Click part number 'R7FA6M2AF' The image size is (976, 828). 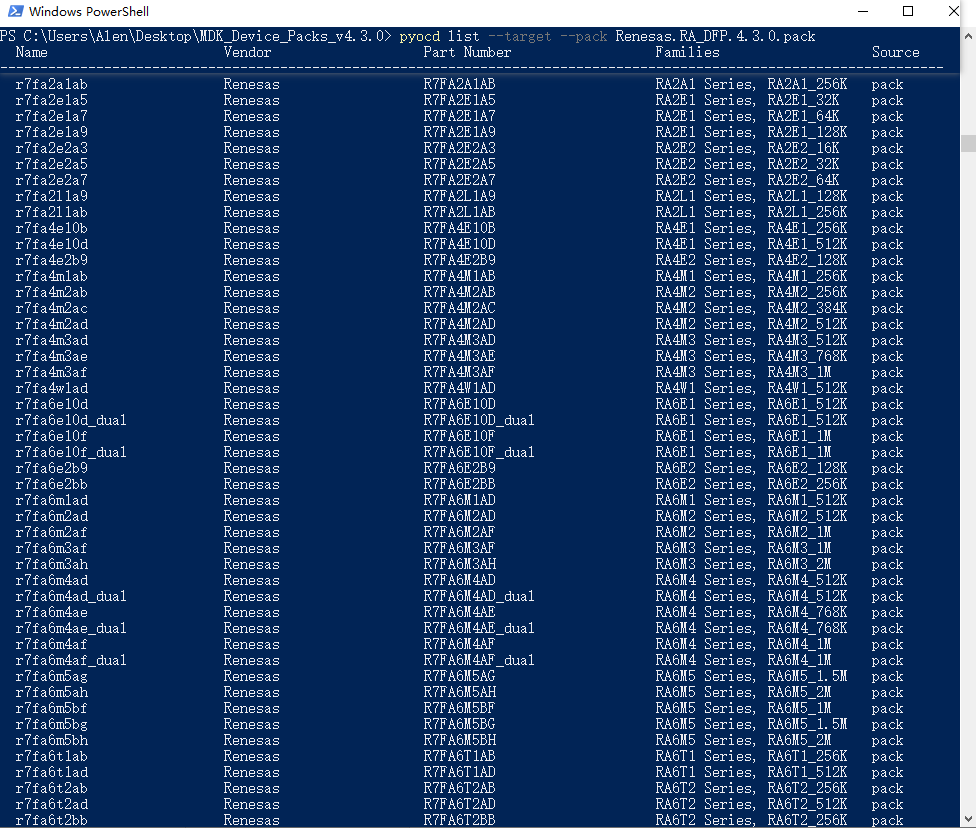459,532
